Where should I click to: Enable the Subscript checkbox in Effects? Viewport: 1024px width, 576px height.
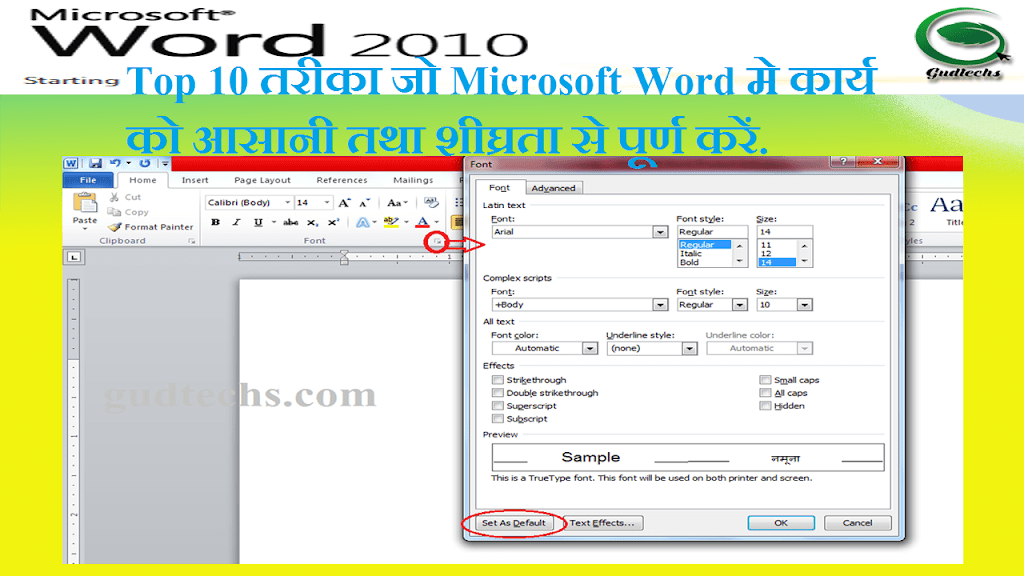(498, 419)
